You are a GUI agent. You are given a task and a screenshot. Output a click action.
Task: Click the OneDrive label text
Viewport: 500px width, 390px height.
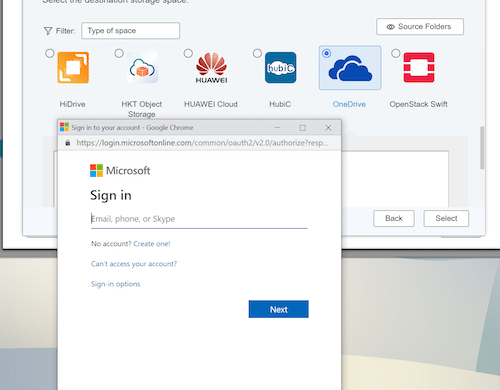pos(349,104)
